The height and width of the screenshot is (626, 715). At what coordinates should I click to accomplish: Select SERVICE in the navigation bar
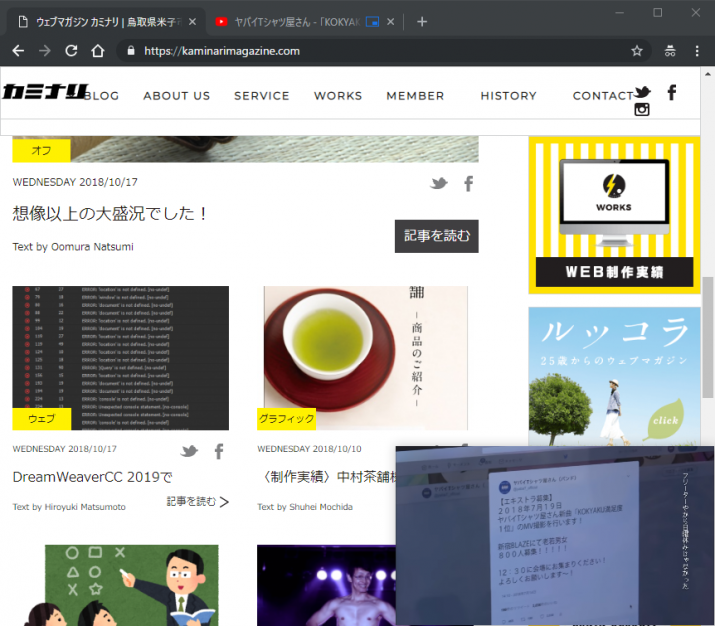262,96
